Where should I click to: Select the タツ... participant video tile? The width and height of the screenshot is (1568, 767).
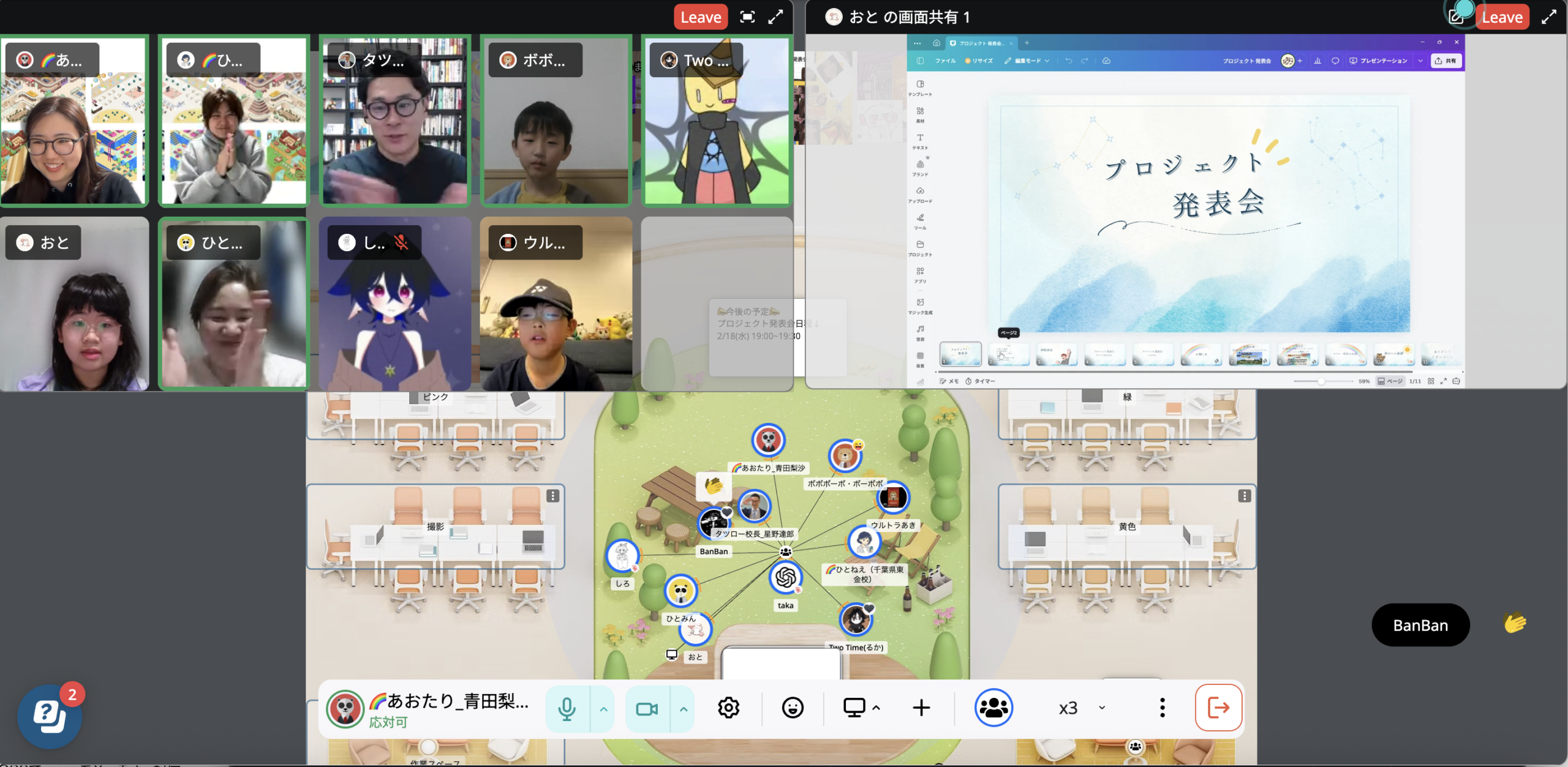tap(395, 121)
